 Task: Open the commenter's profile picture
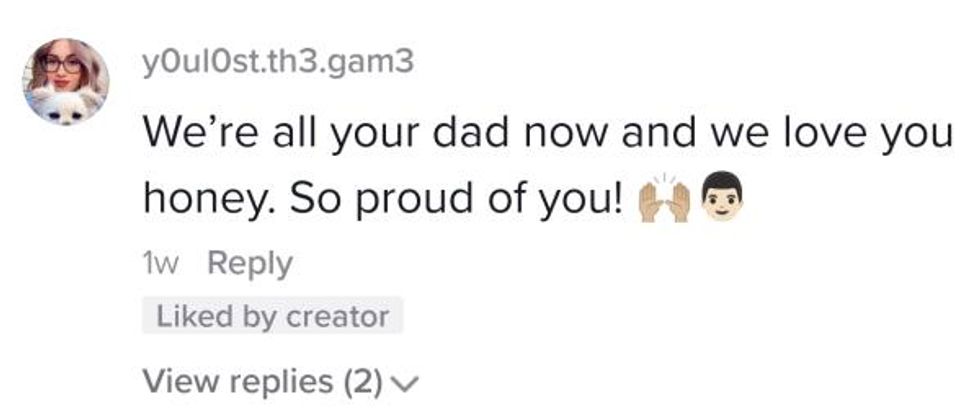[66, 82]
